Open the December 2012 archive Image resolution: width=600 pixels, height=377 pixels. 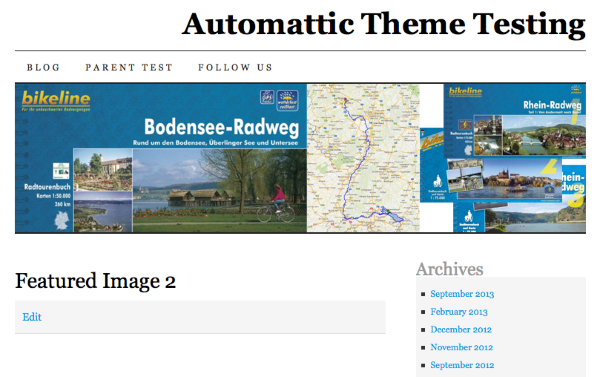461,330
